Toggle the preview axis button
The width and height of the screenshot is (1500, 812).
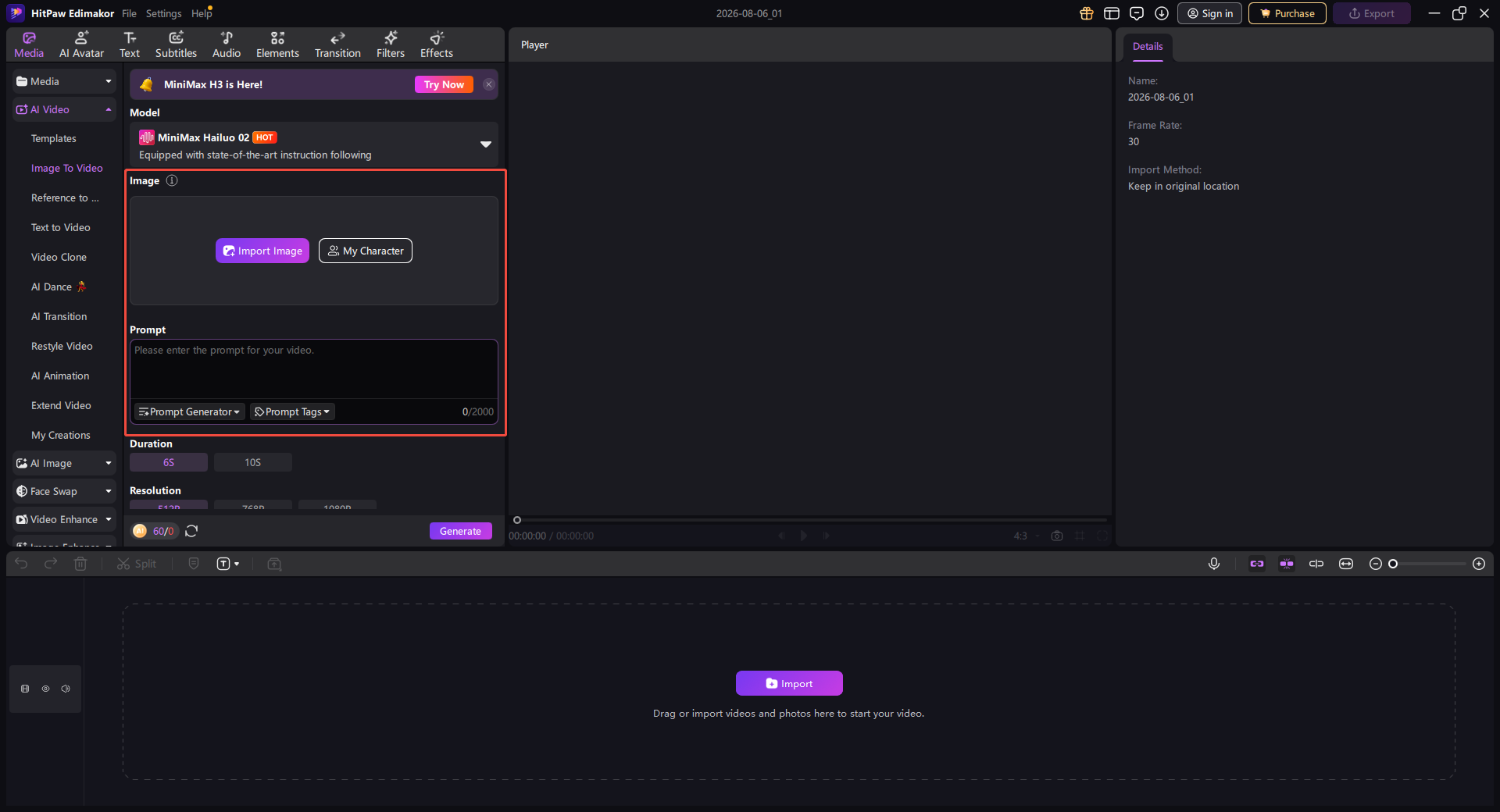(1316, 564)
